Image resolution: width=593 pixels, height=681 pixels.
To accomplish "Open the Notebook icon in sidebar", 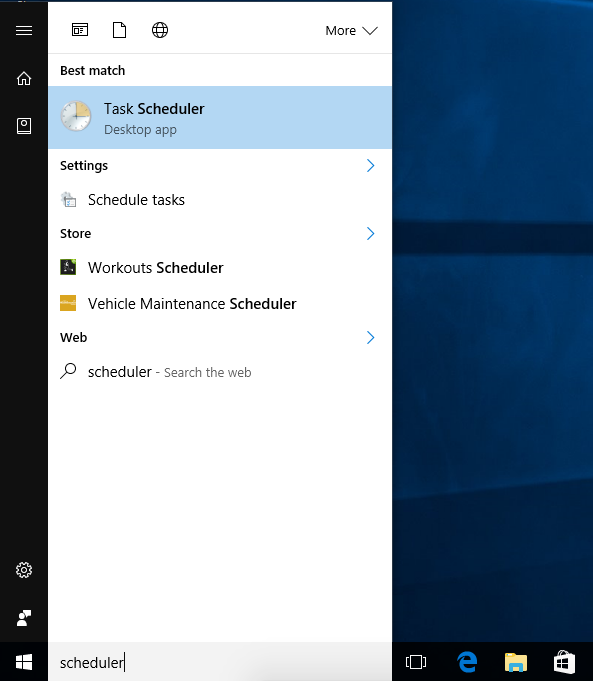I will point(24,126).
